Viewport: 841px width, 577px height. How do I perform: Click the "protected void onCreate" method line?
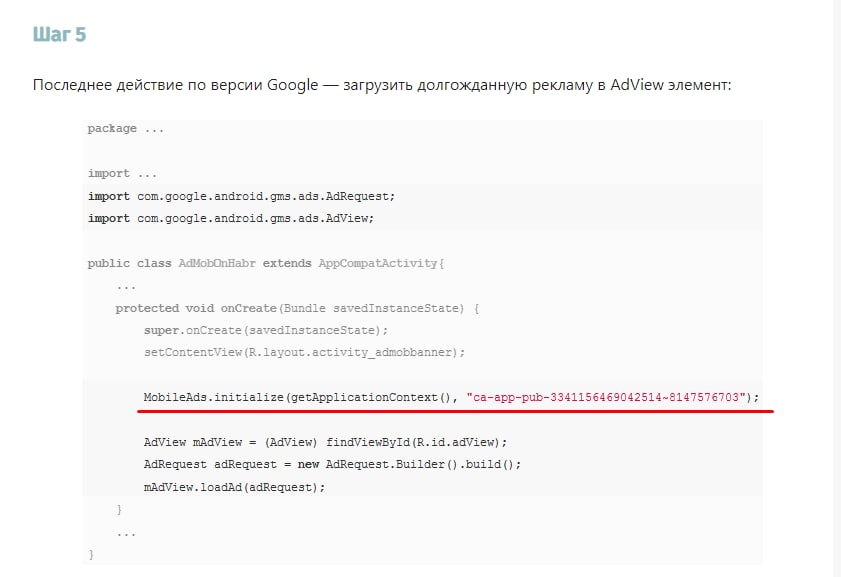point(297,308)
